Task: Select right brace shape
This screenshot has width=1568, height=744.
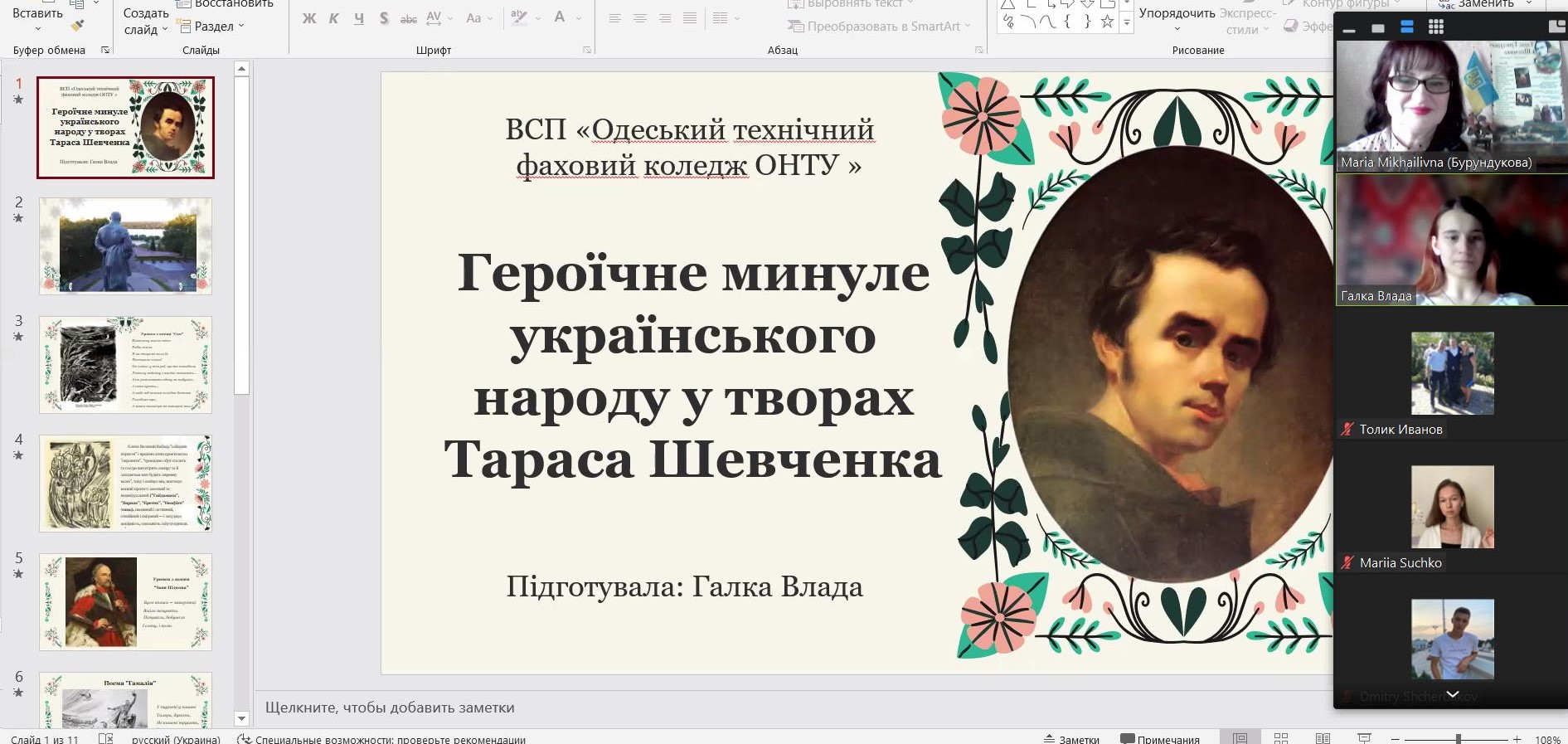Action: point(1087,22)
